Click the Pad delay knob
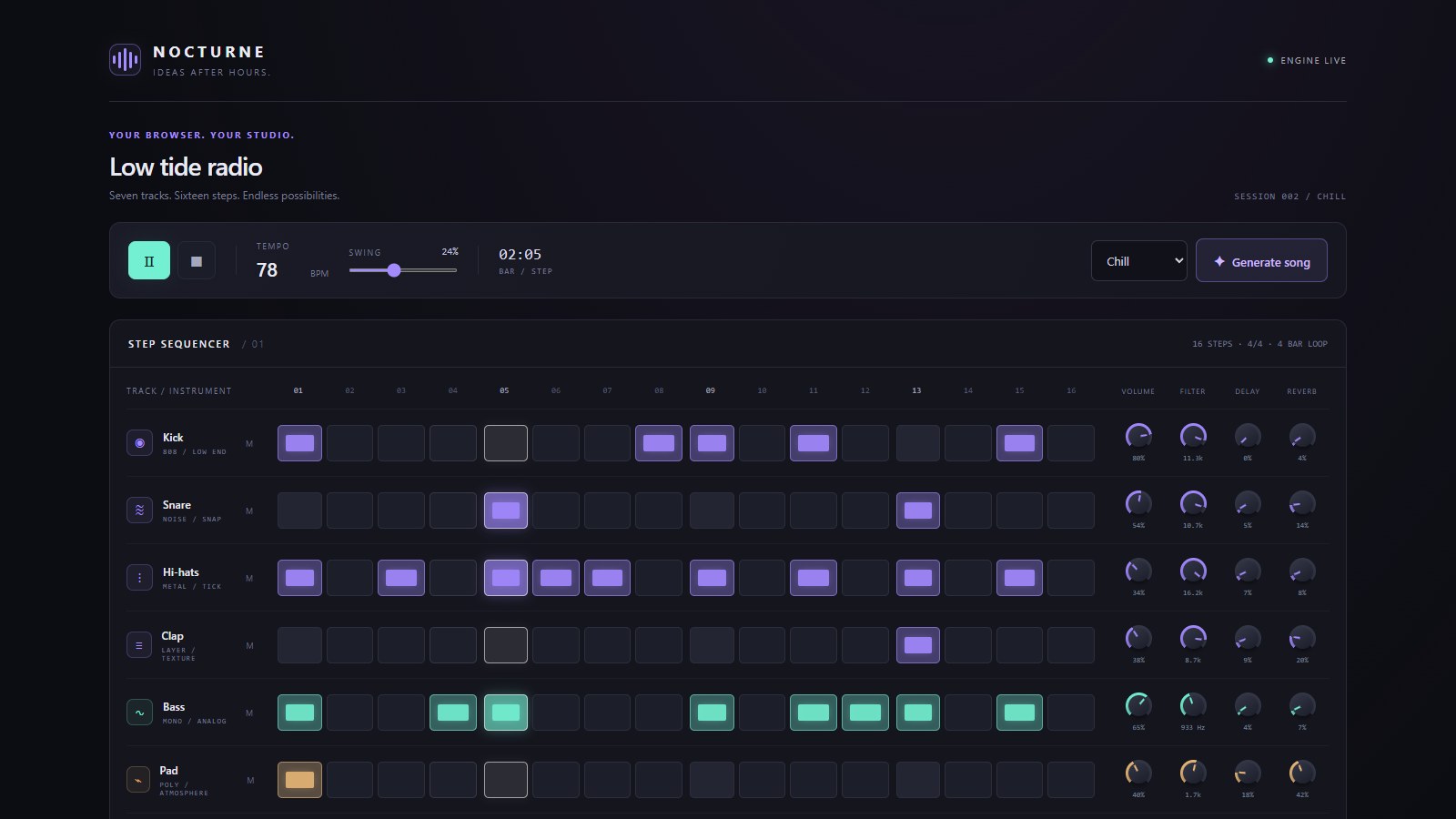This screenshot has height=819, width=1456. pyautogui.click(x=1248, y=773)
